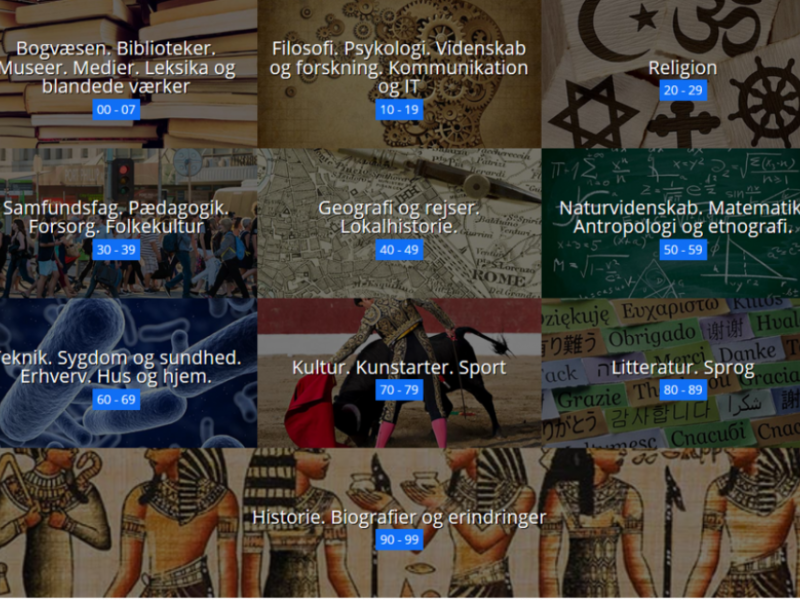Click the 90 - 99 badge

pyautogui.click(x=399, y=540)
